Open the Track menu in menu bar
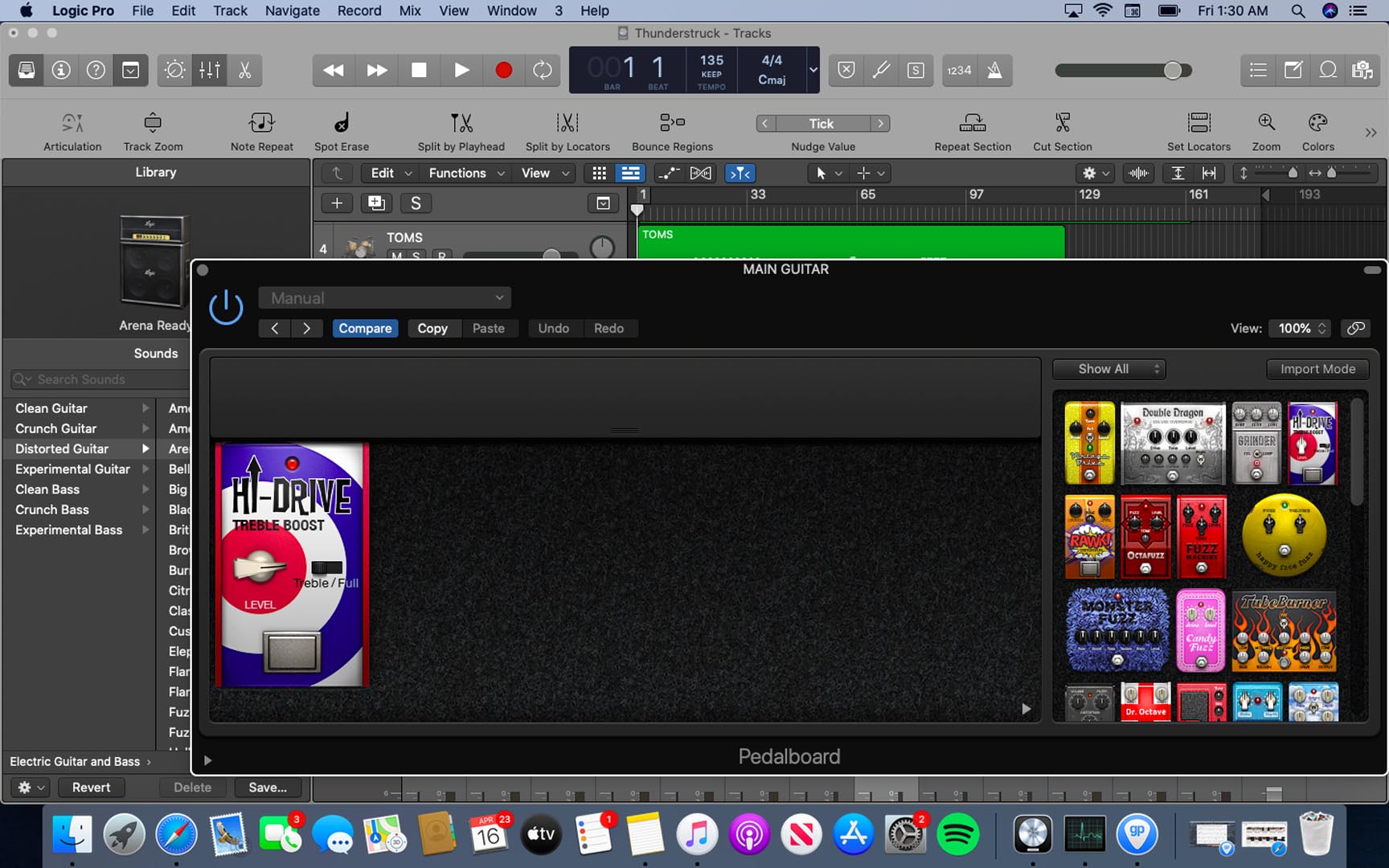The image size is (1389, 868). point(230,10)
